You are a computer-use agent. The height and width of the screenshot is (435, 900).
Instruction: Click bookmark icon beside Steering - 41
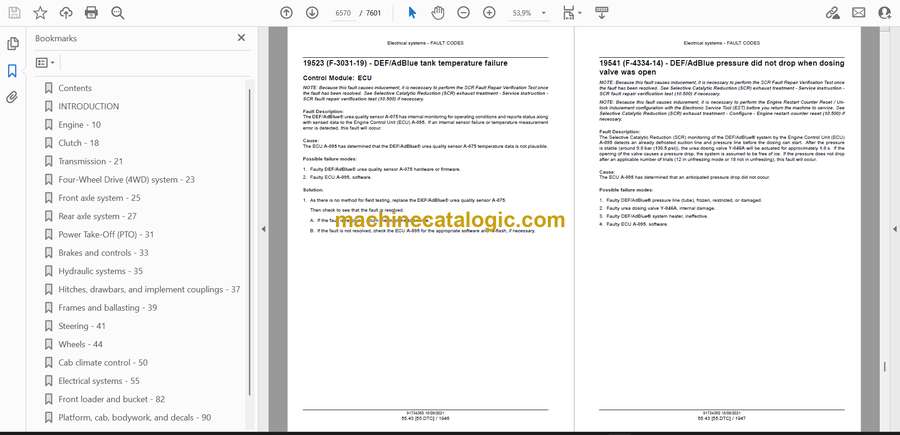click(49, 326)
